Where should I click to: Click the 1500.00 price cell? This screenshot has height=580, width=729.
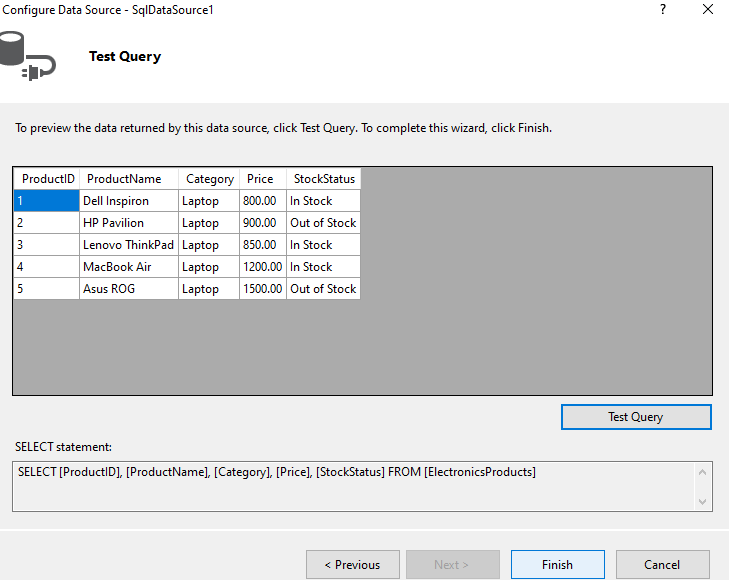point(263,289)
